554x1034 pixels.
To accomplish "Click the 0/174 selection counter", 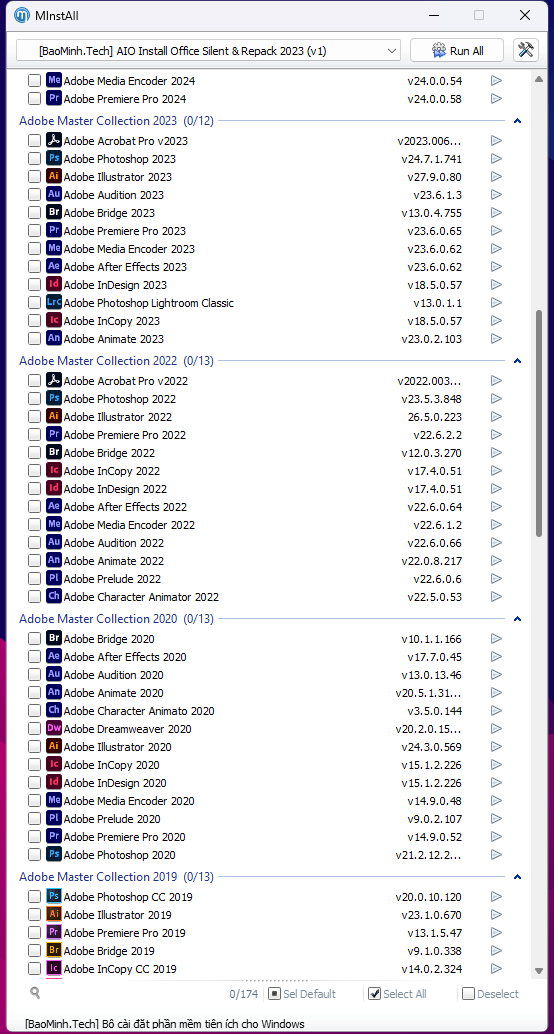I will 243,994.
